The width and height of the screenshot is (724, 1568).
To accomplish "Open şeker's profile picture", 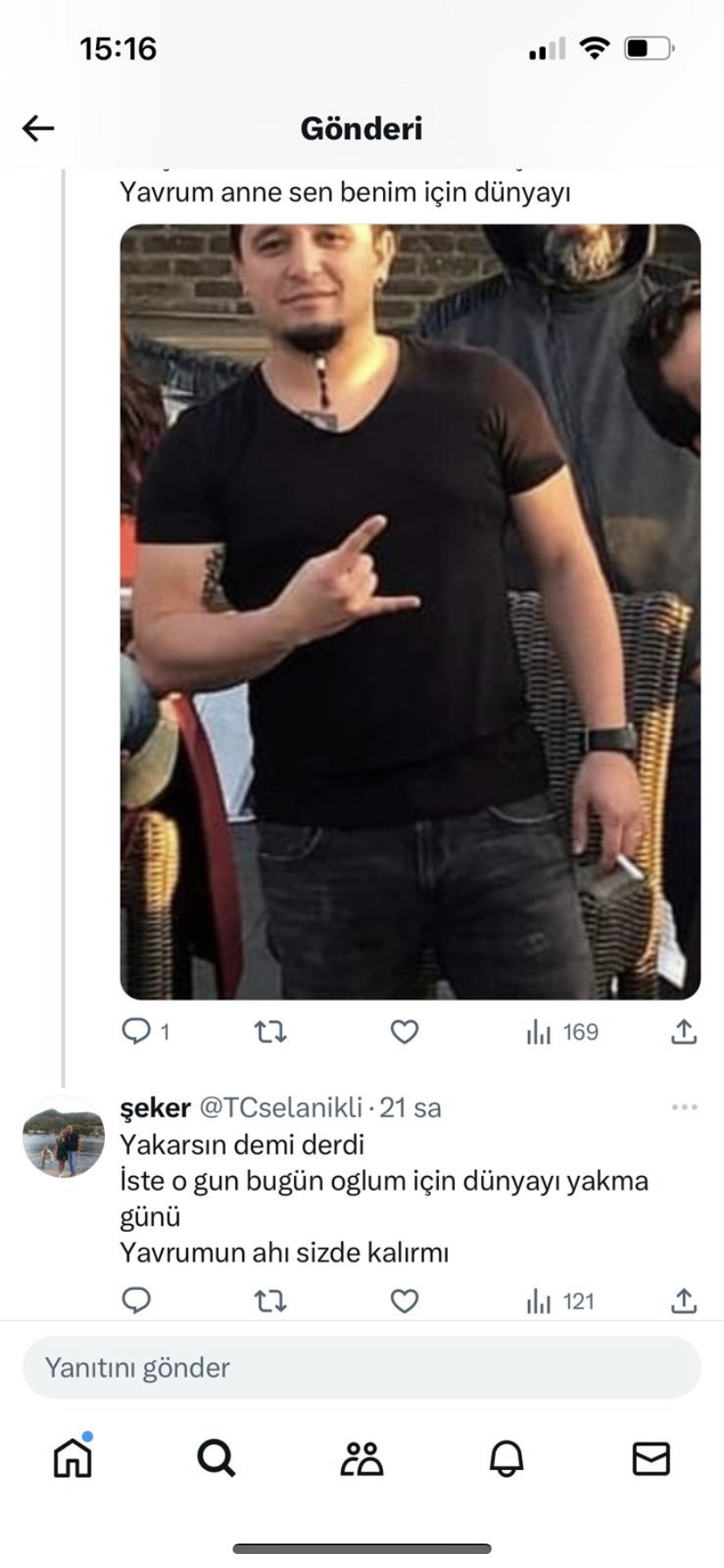I will point(63,1137).
